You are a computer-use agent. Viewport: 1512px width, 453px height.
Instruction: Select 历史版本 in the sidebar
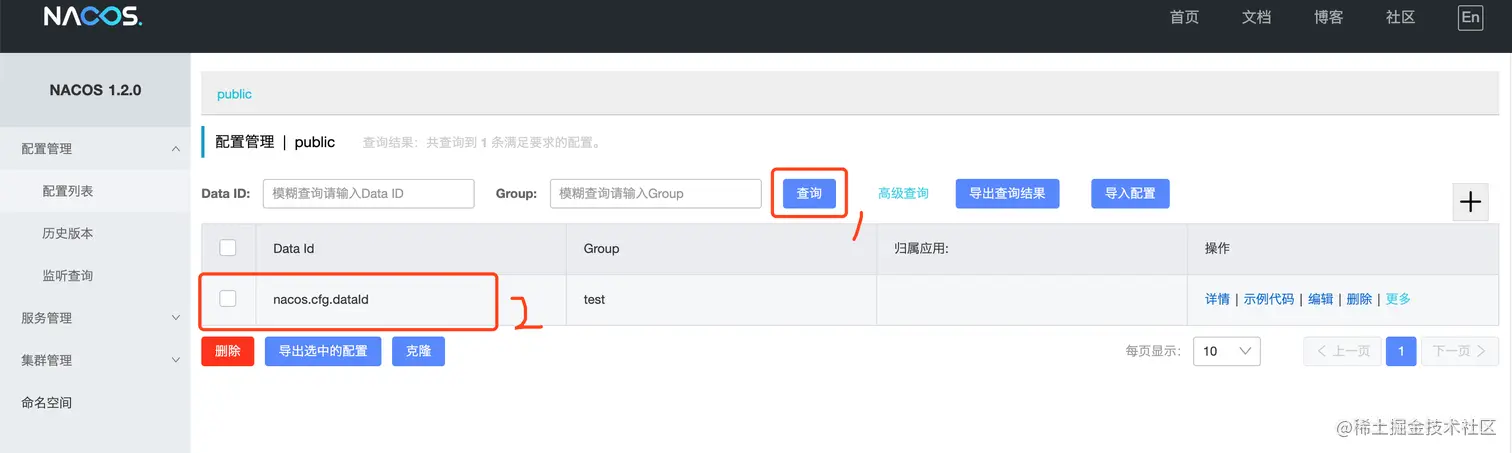(x=95, y=233)
